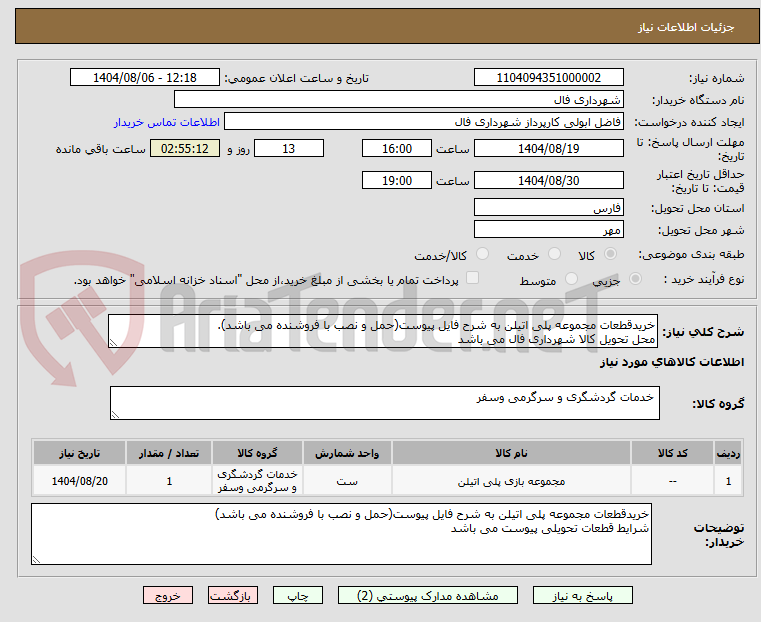
Task: Click the deadline date field 1404/08/19
Action: point(548,148)
